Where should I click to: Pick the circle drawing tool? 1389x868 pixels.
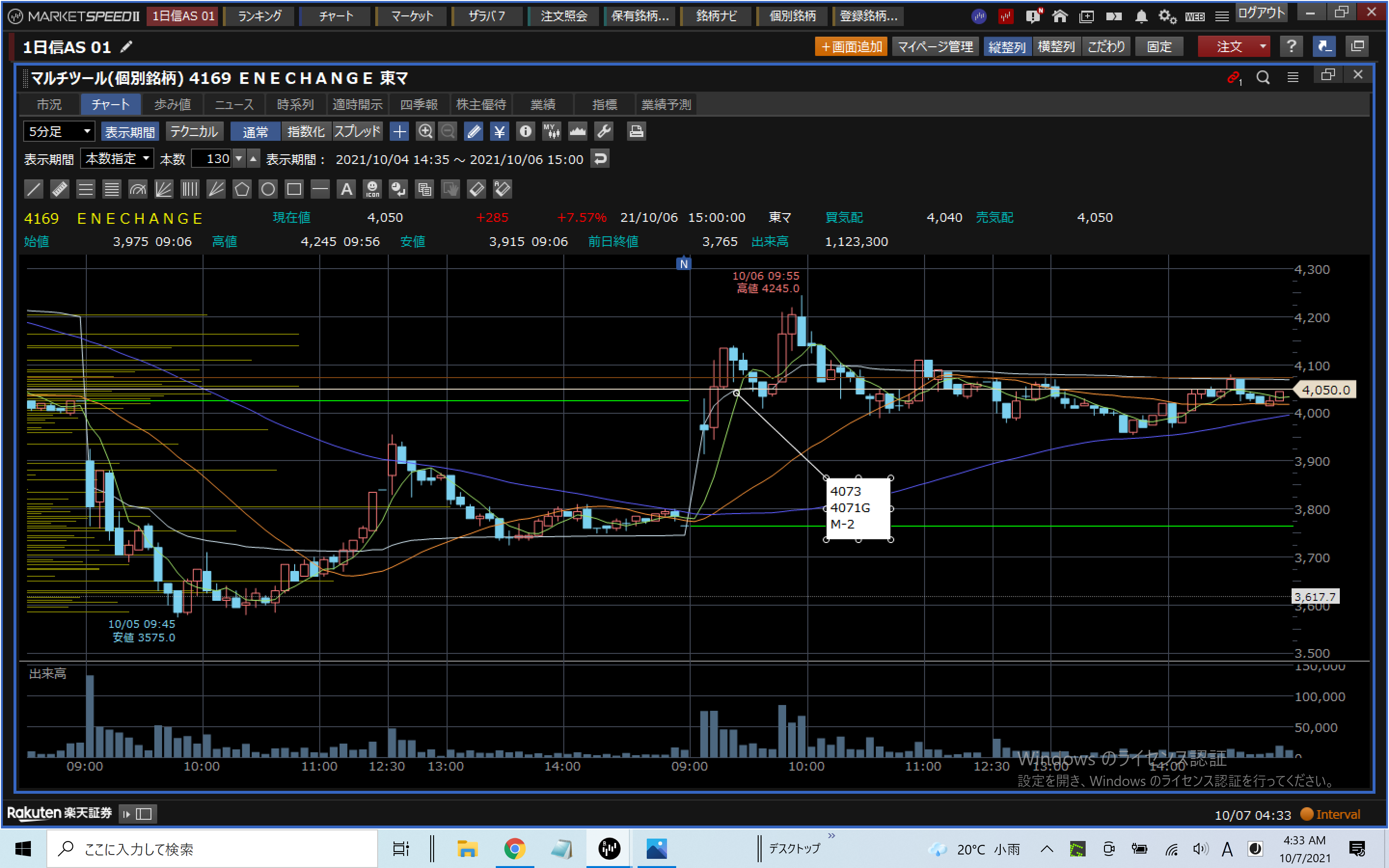268,189
